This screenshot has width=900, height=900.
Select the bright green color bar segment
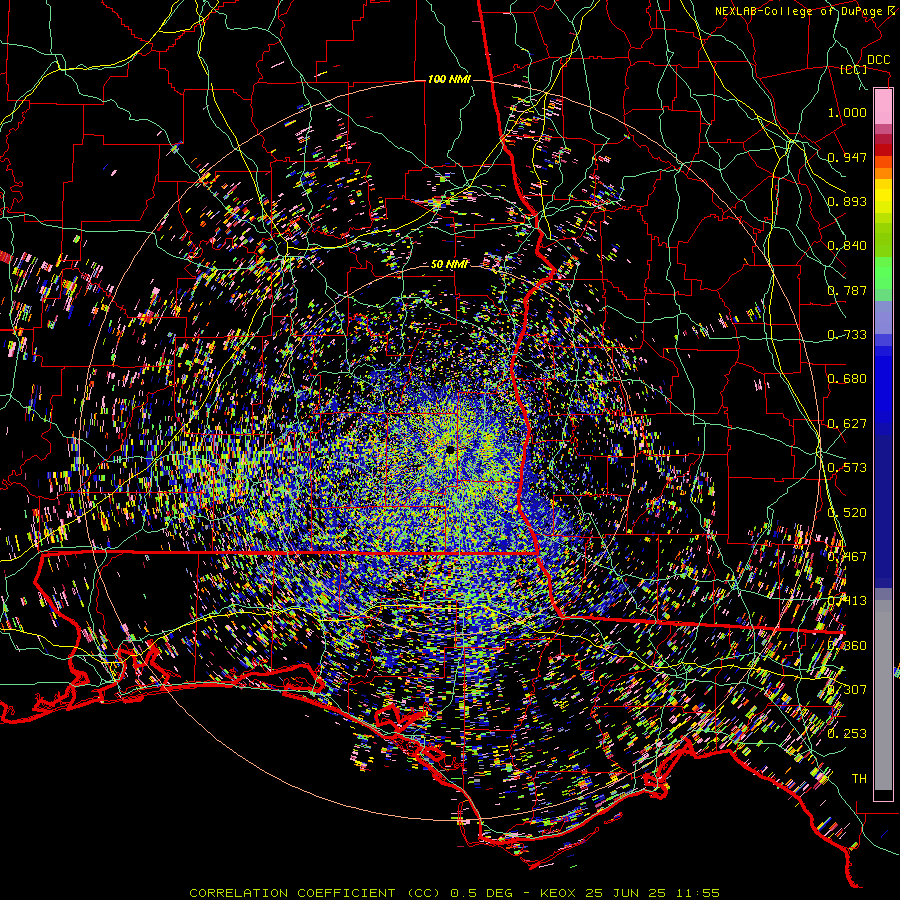[x=883, y=273]
